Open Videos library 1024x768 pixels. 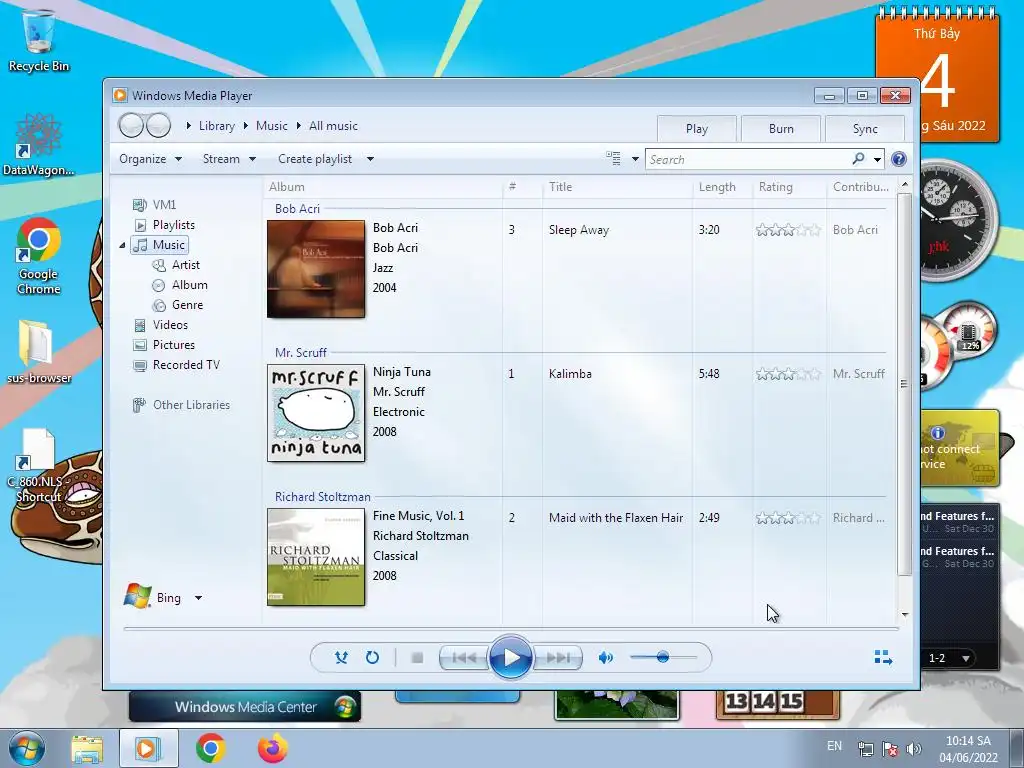pyautogui.click(x=161, y=325)
